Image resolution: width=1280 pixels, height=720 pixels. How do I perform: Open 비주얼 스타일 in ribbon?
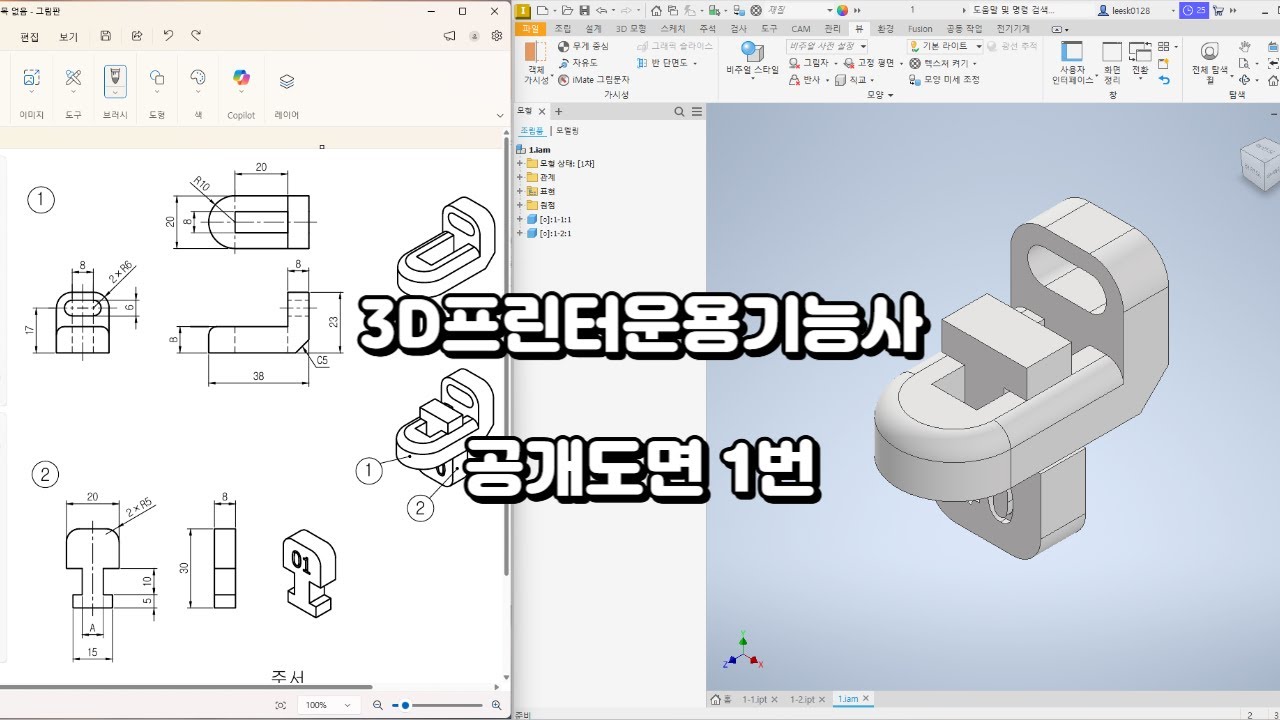pos(752,62)
